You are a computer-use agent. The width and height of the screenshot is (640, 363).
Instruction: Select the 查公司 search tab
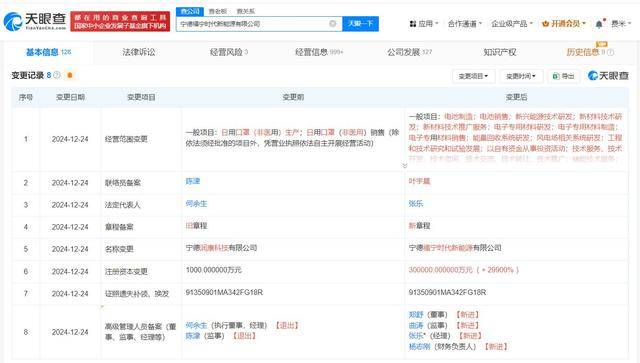pyautogui.click(x=190, y=11)
